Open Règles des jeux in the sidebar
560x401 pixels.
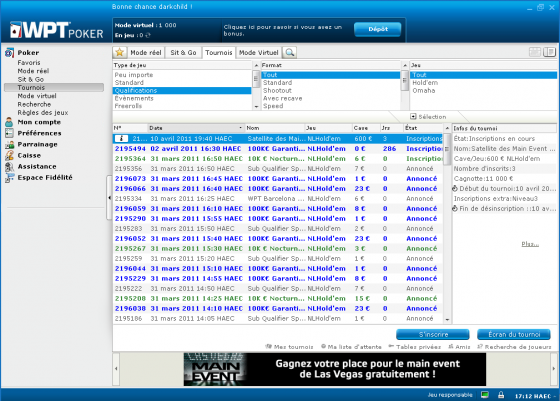43,112
